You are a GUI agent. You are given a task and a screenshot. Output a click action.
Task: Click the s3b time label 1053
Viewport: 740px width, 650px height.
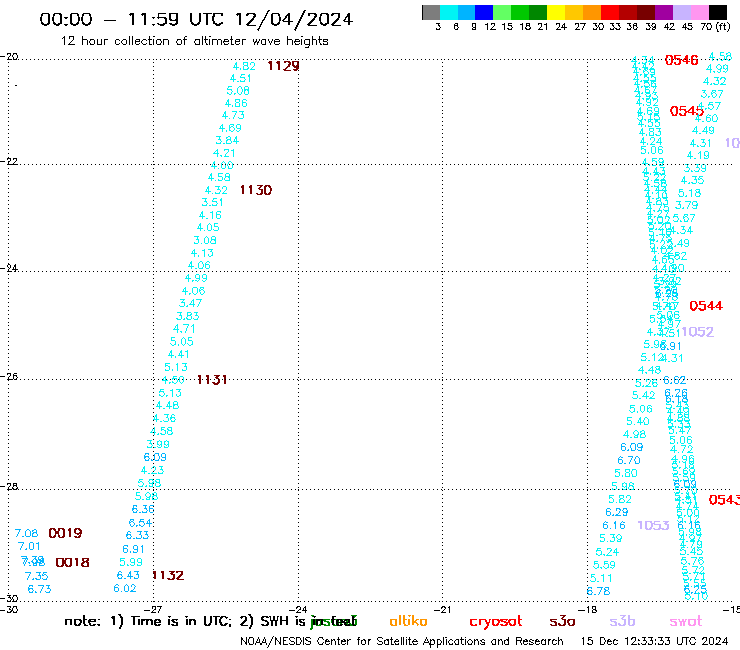point(653,525)
